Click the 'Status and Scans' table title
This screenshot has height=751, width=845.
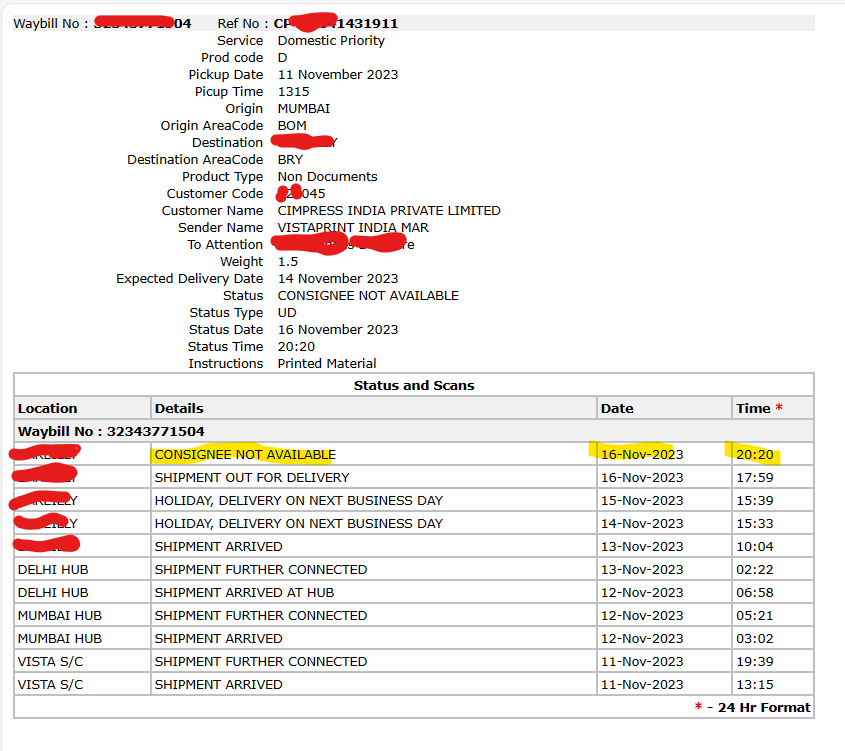(x=414, y=386)
